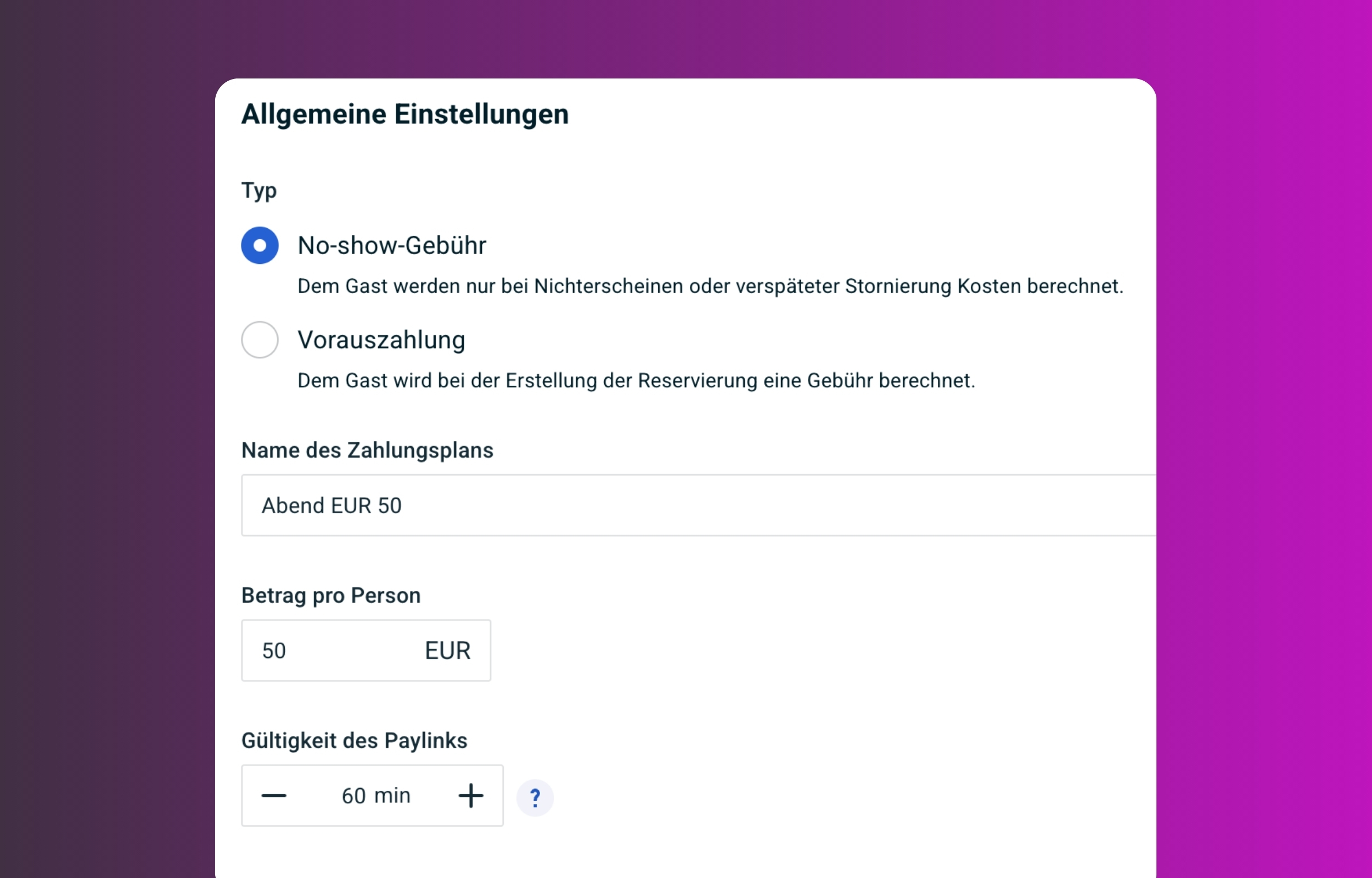Select the No-show-Gebühr radio button
This screenshot has width=1372, height=878.
pos(260,246)
